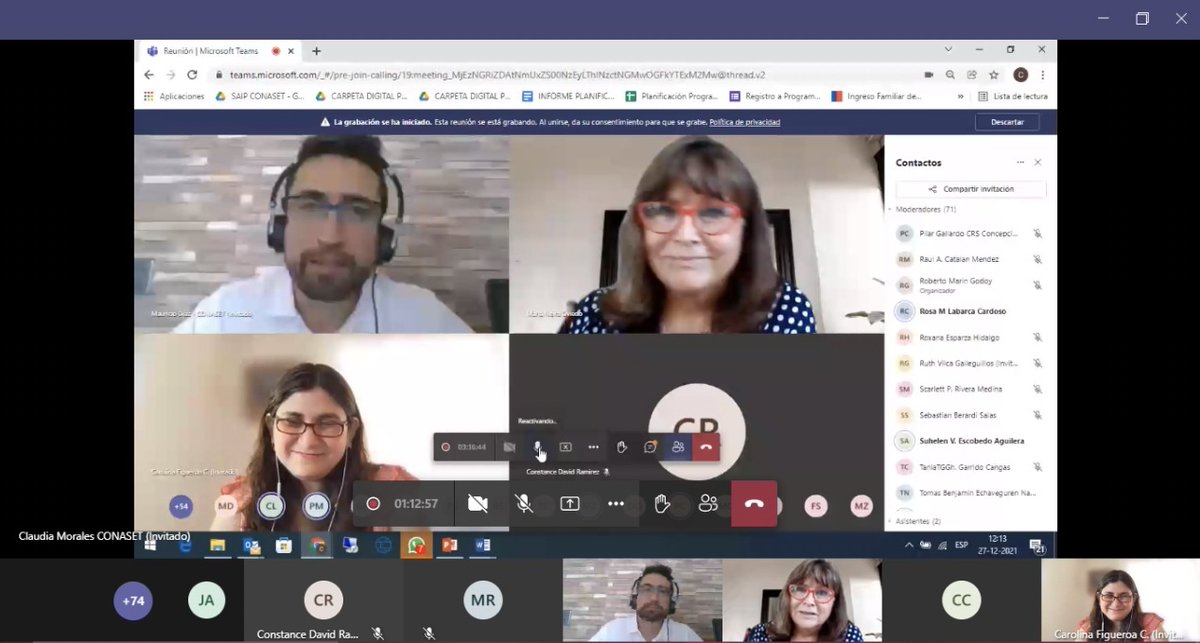
Task: Click the recording indicator beside 01:12:57
Action: tap(373, 504)
